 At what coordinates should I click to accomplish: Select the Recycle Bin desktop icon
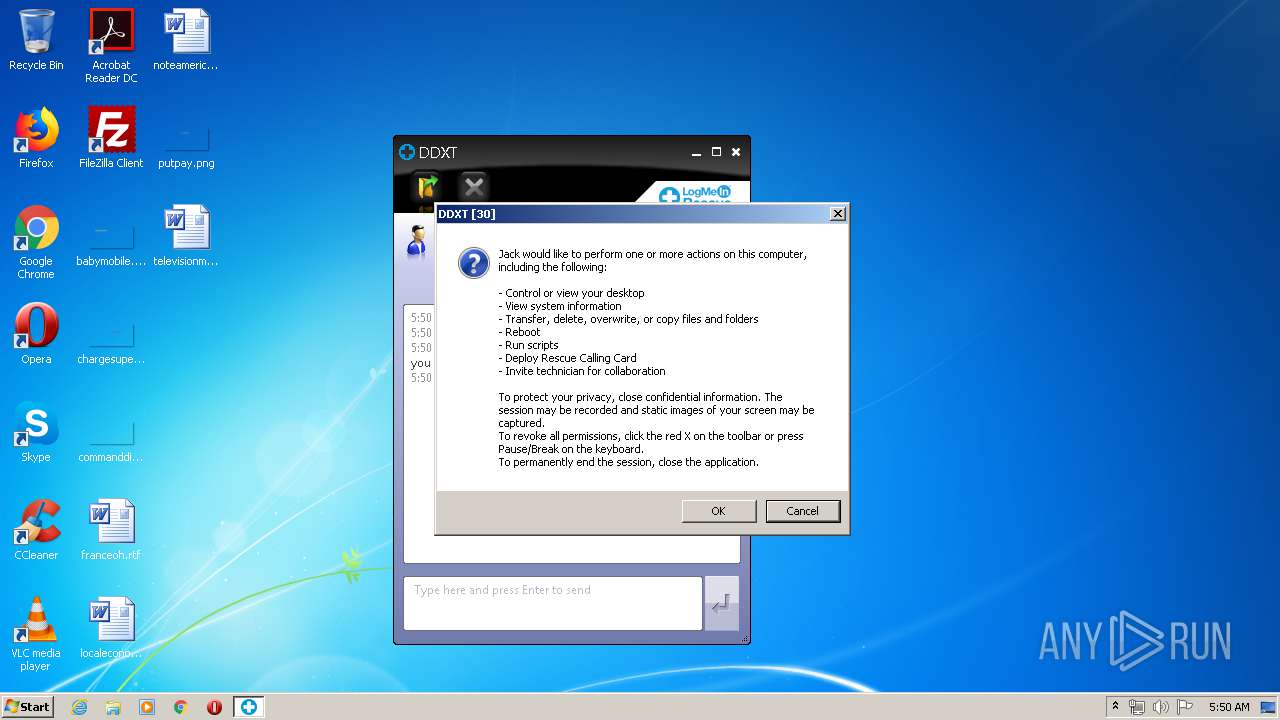click(36, 41)
